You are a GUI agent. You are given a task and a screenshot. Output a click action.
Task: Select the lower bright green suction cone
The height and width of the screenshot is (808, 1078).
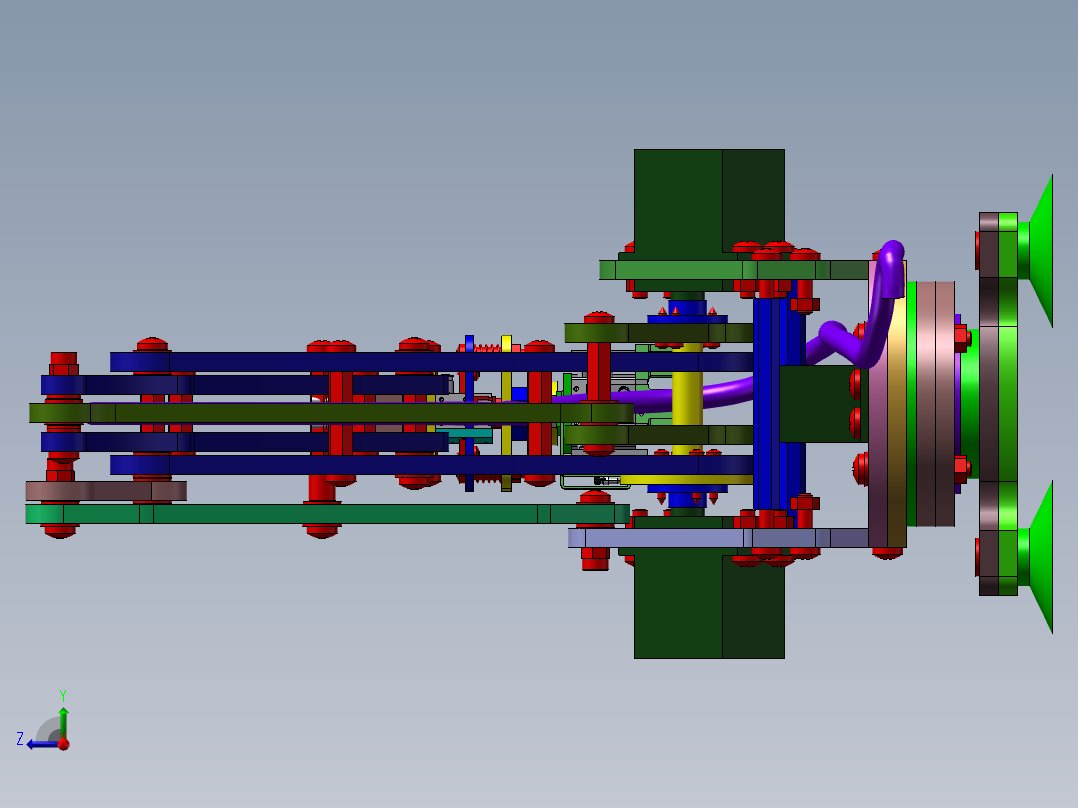coord(1040,557)
